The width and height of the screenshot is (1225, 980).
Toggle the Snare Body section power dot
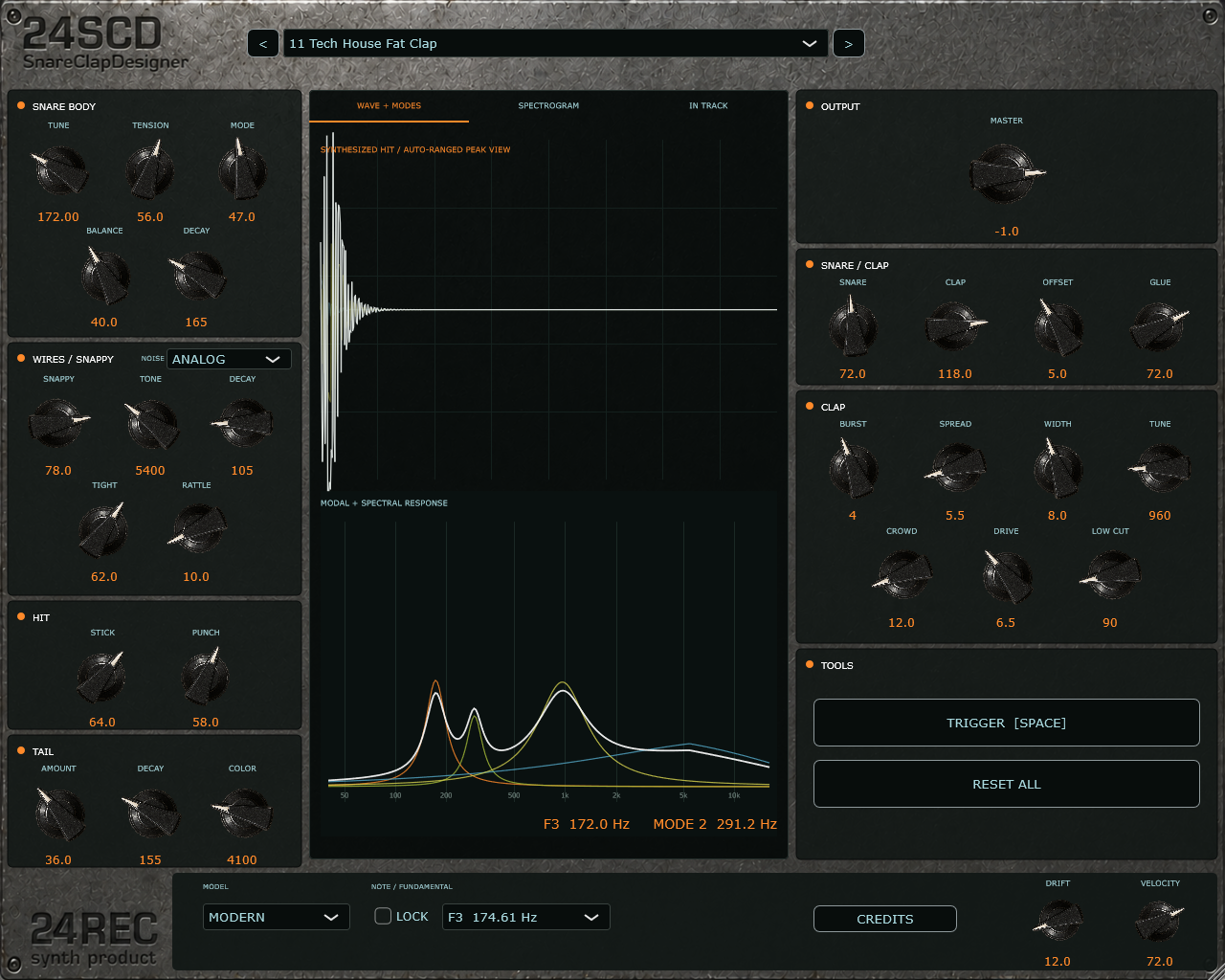[21, 105]
